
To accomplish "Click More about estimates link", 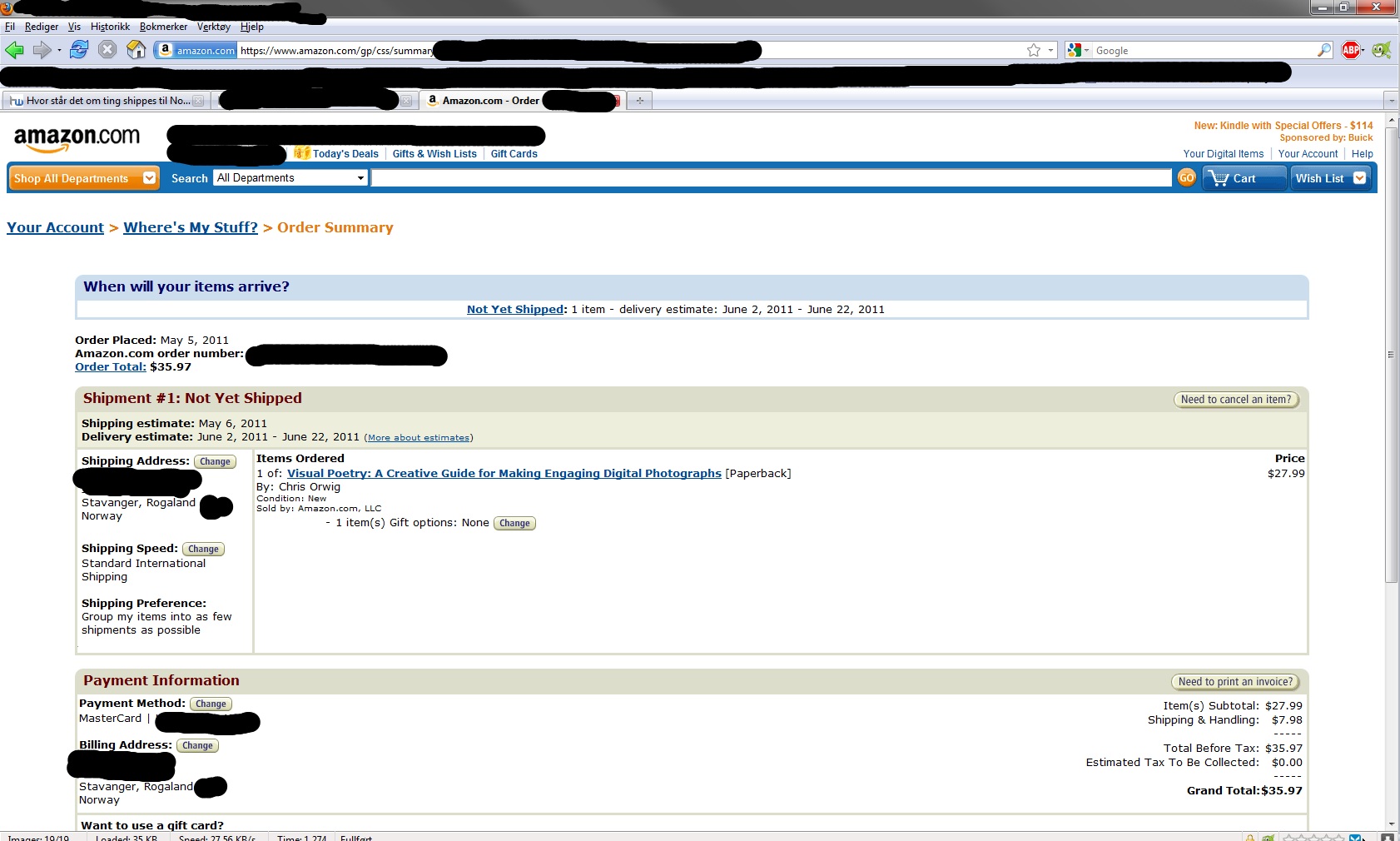I will (419, 438).
